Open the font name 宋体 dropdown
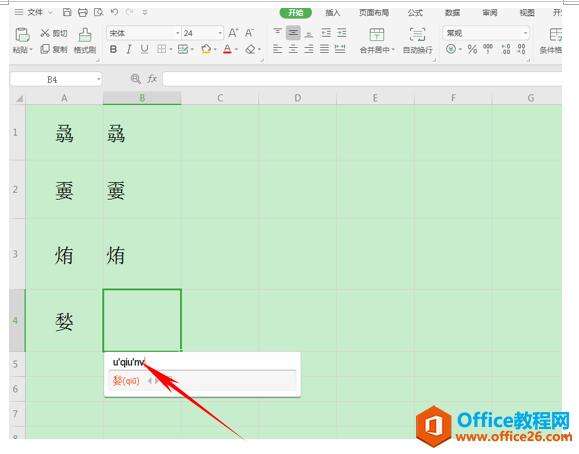The image size is (579, 454). [178, 33]
